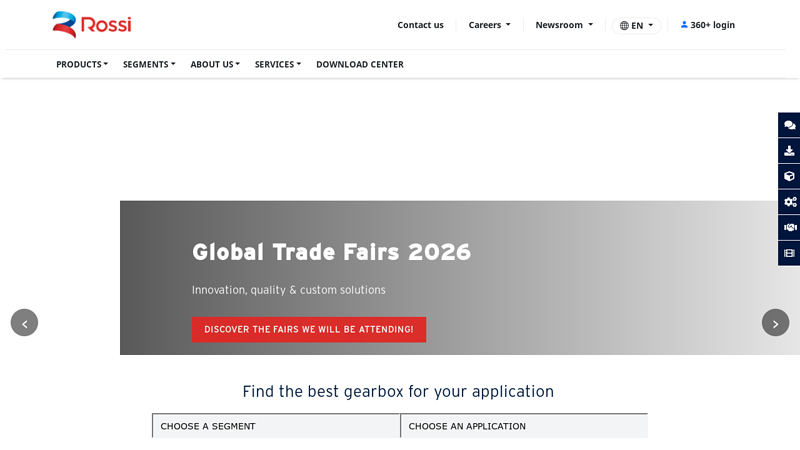
Task: Go to previous carousel slide
Action: click(24, 323)
